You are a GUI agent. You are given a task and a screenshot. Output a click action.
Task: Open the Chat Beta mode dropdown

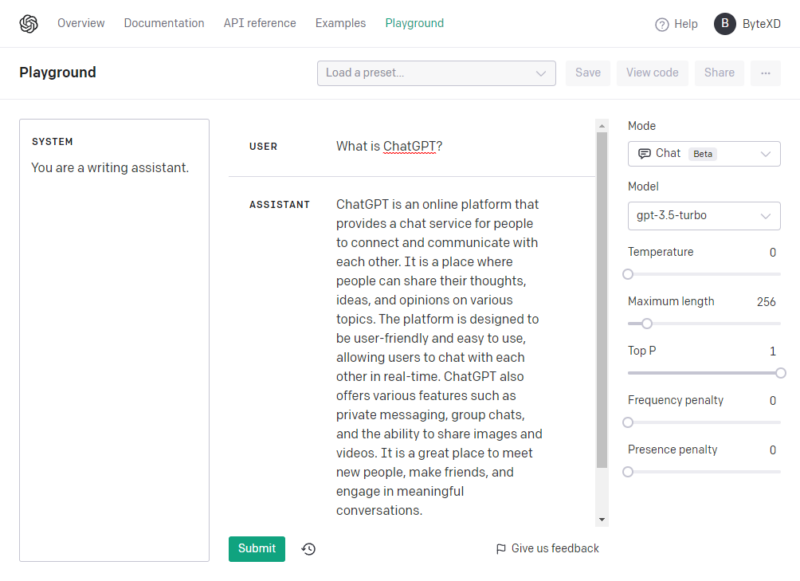pos(704,154)
